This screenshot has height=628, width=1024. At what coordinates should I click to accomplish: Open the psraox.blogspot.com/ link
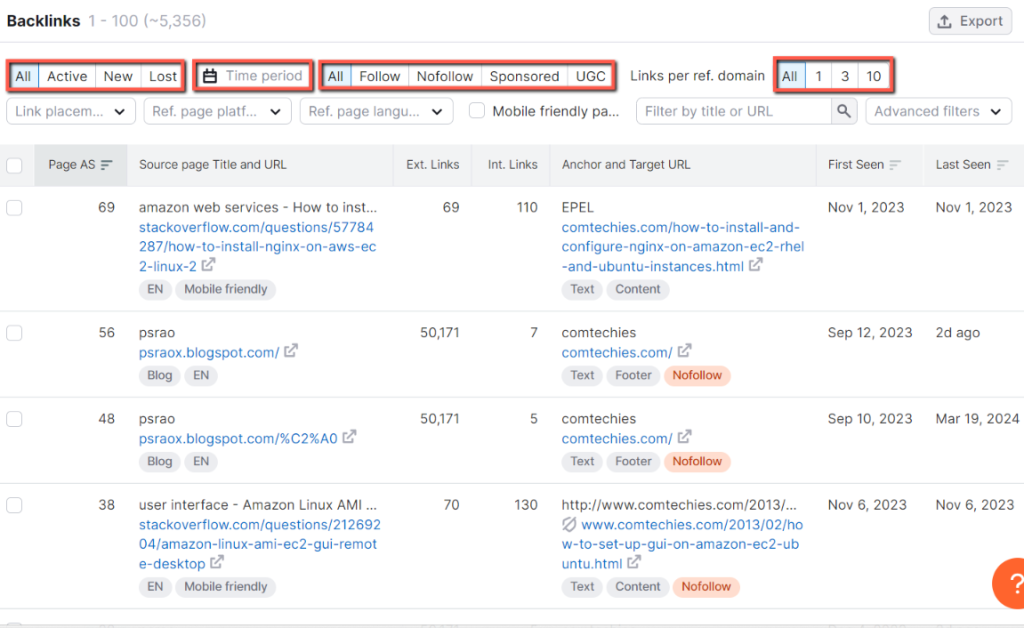(x=209, y=353)
